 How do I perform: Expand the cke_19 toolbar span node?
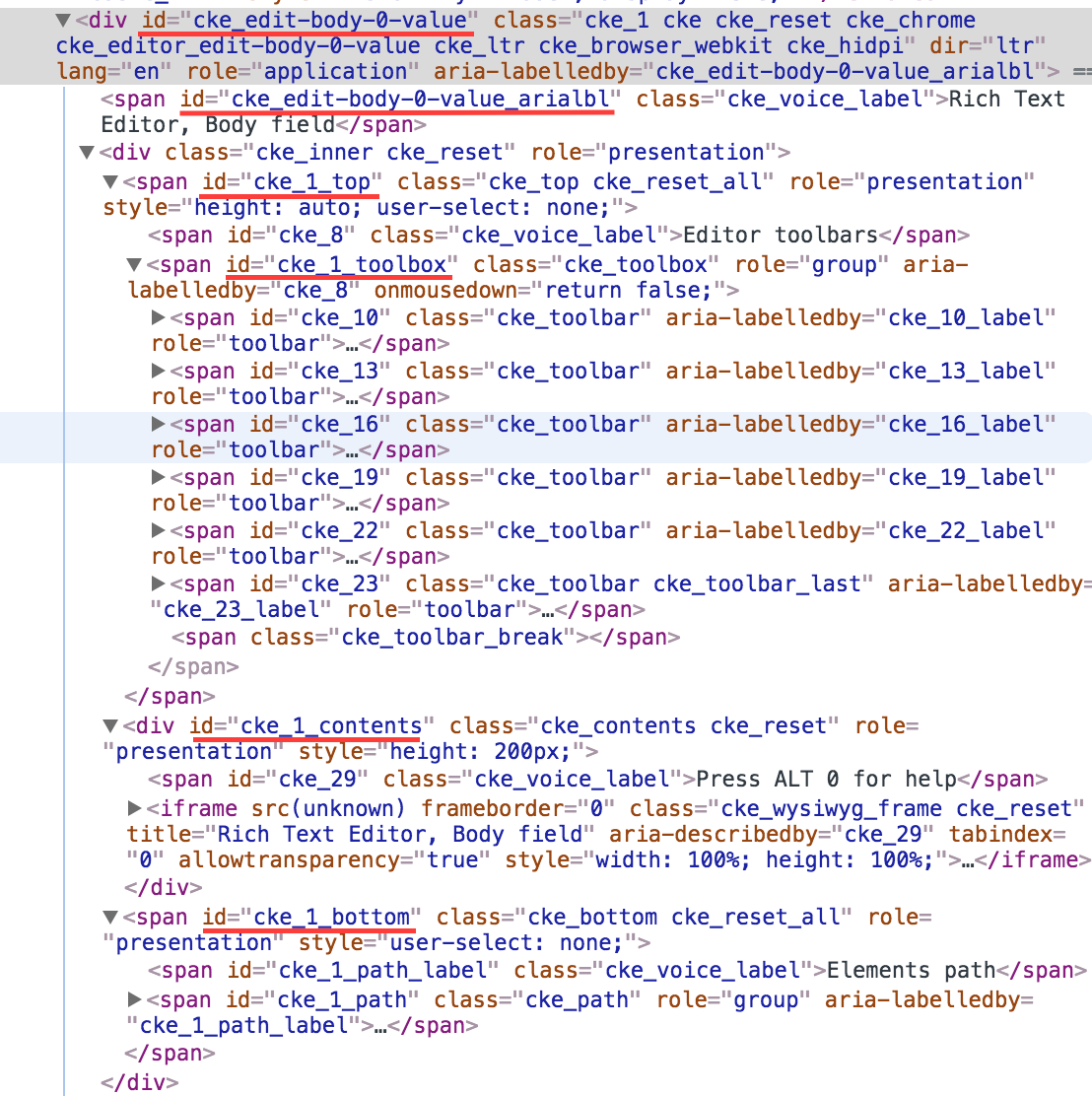click(x=158, y=477)
